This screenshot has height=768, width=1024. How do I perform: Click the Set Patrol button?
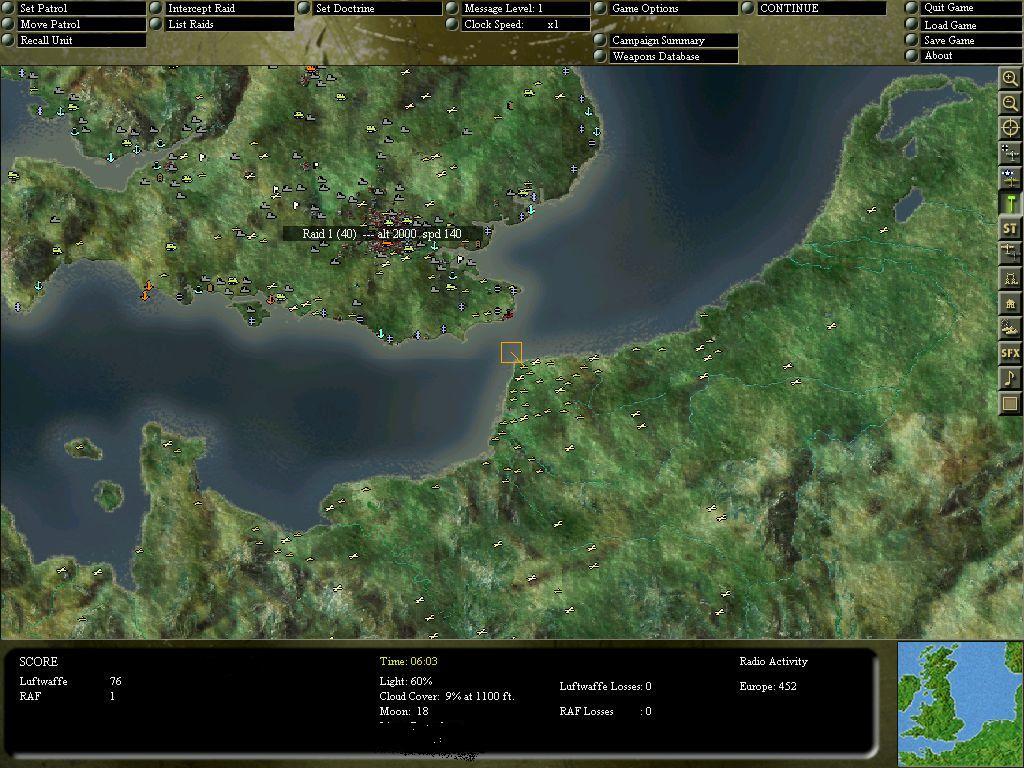[82, 8]
